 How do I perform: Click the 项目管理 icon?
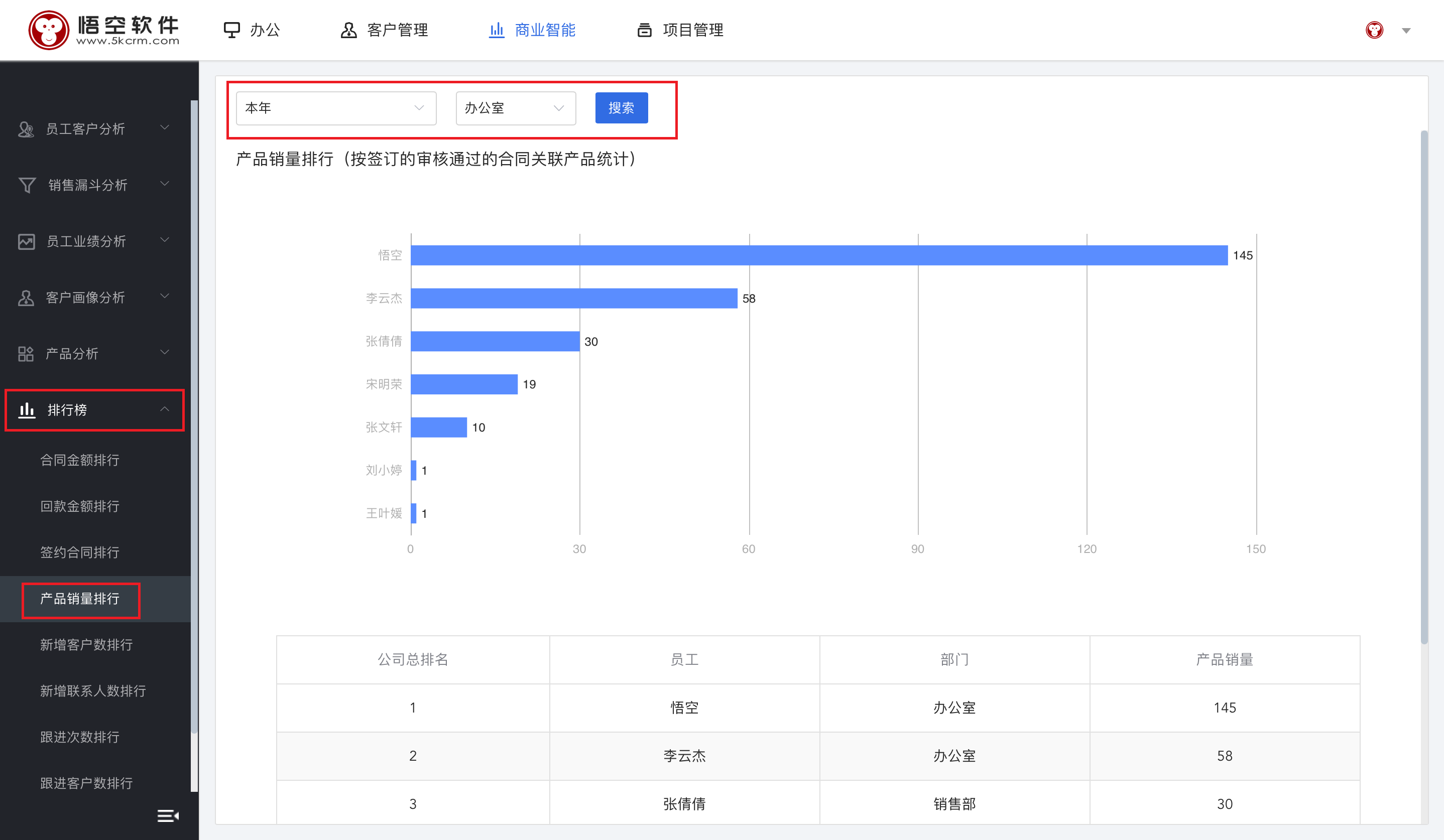tap(644, 30)
